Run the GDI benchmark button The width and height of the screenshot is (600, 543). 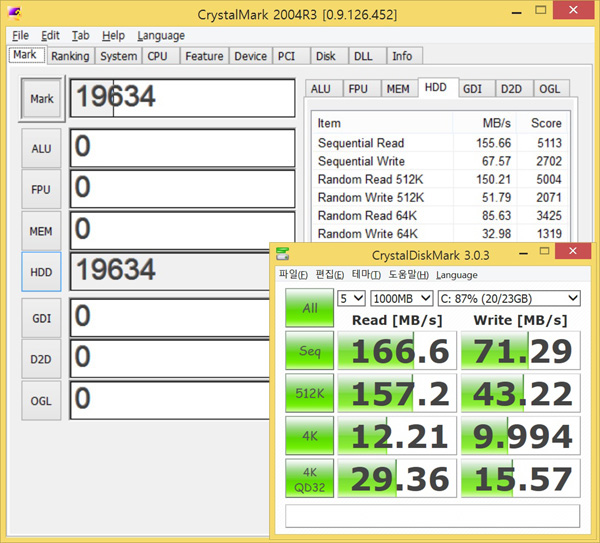coord(41,318)
